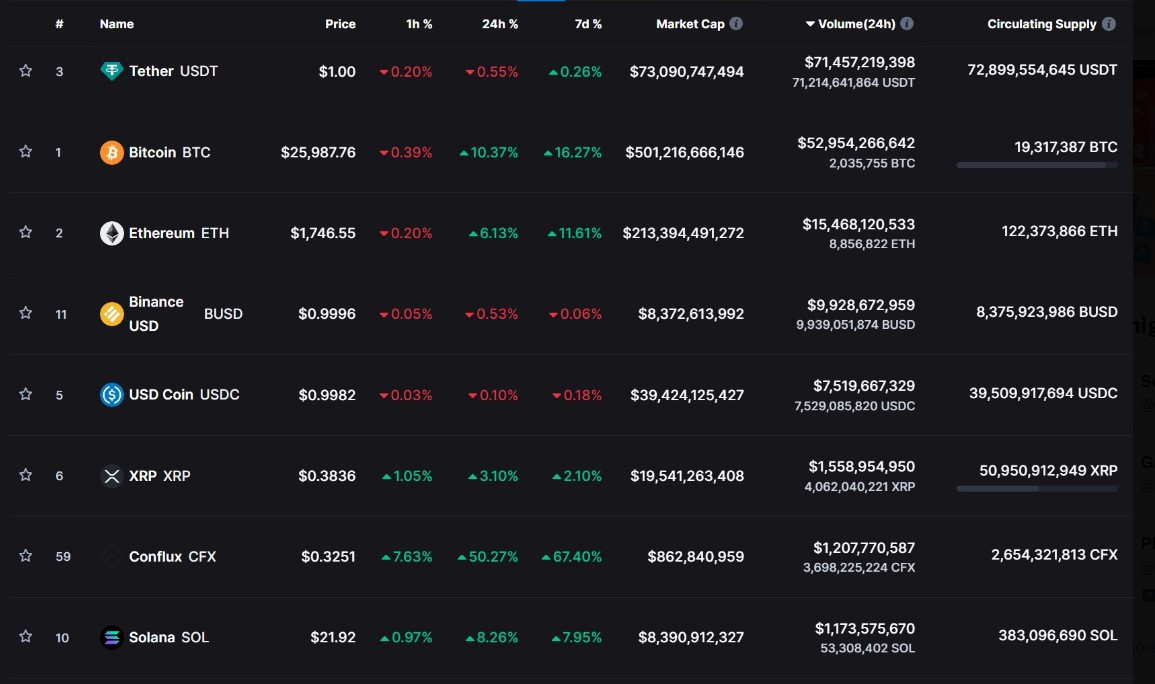Sort by the Name column header
Screen dimensions: 1155x684
(x=116, y=24)
